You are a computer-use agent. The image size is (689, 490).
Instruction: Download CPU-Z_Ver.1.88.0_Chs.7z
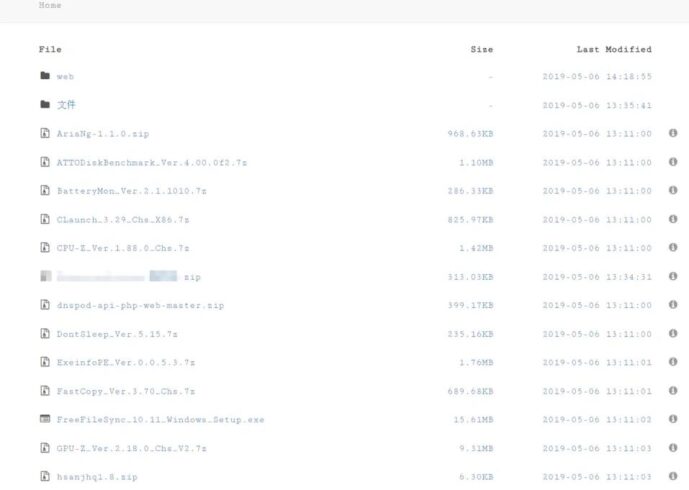[x=122, y=248]
